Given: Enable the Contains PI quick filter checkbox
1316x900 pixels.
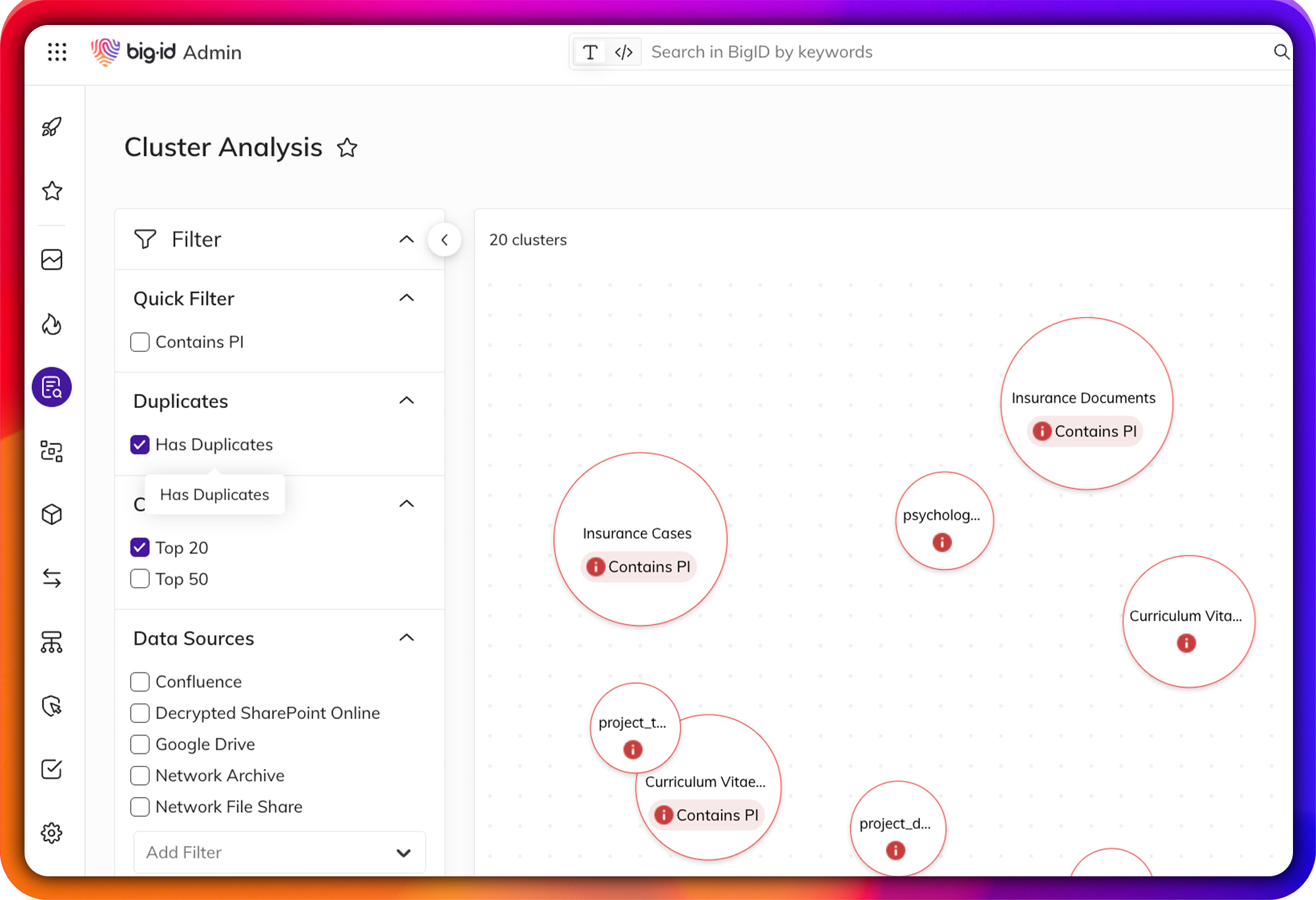Looking at the screenshot, I should point(139,341).
